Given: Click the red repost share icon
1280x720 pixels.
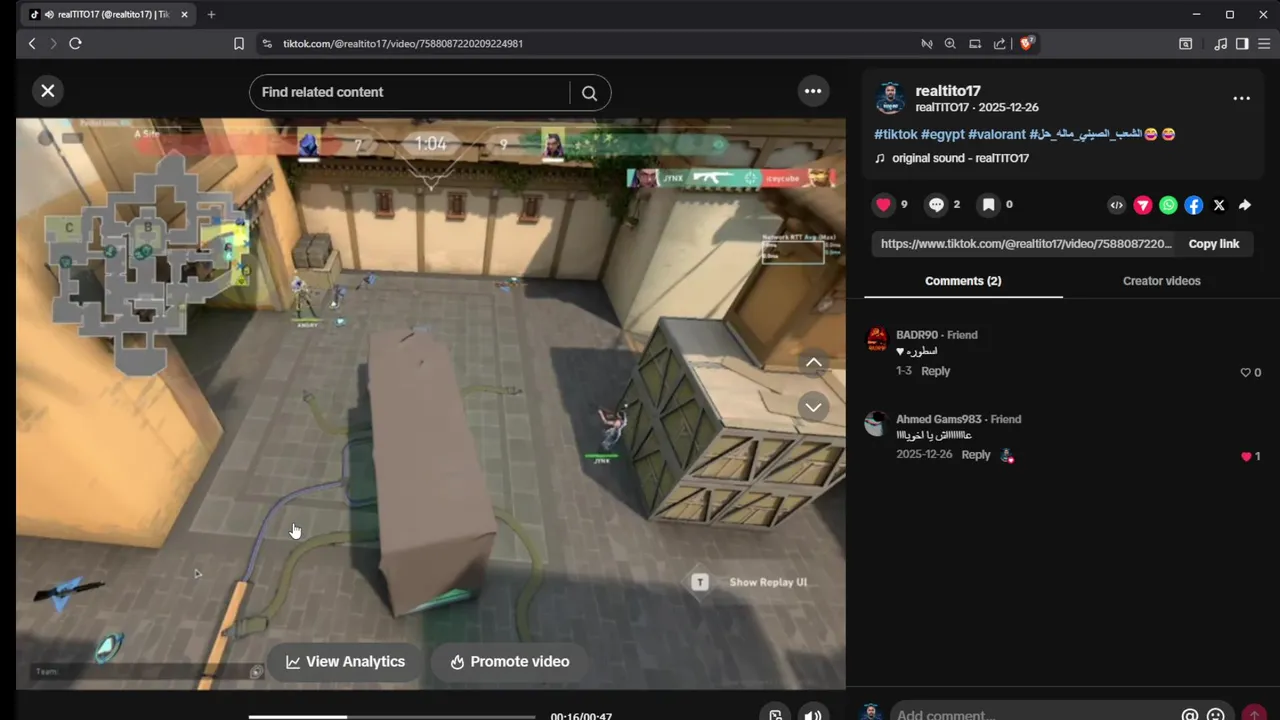Looking at the screenshot, I should pos(1143,205).
